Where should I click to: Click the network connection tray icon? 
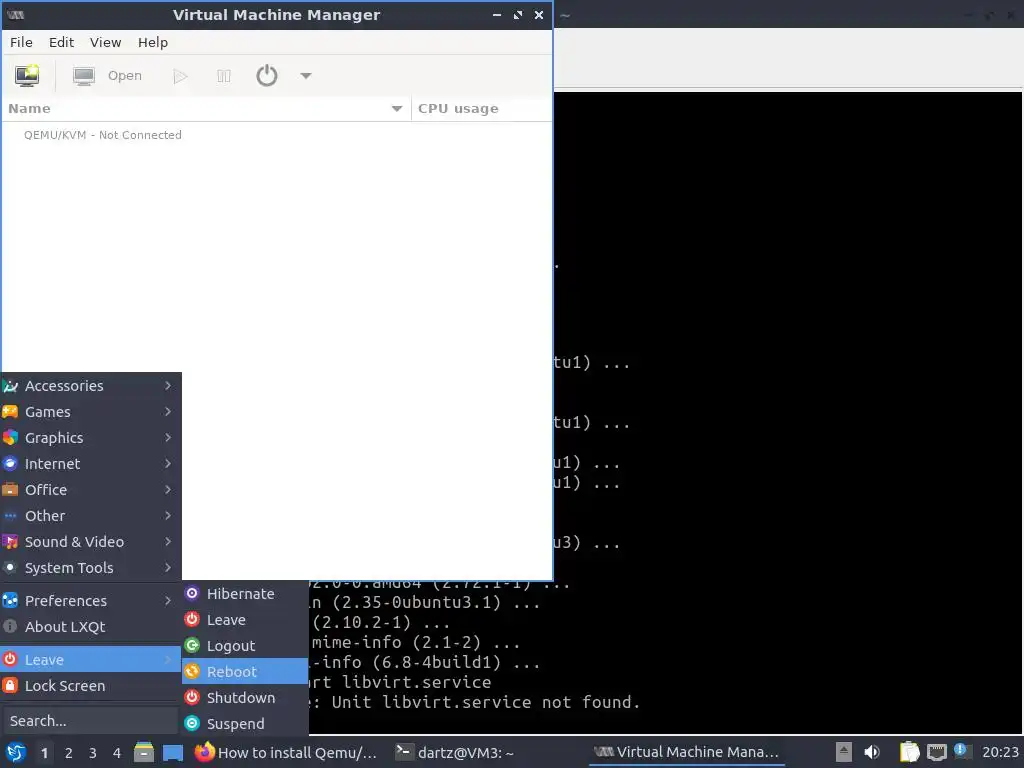pyautogui.click(x=936, y=752)
